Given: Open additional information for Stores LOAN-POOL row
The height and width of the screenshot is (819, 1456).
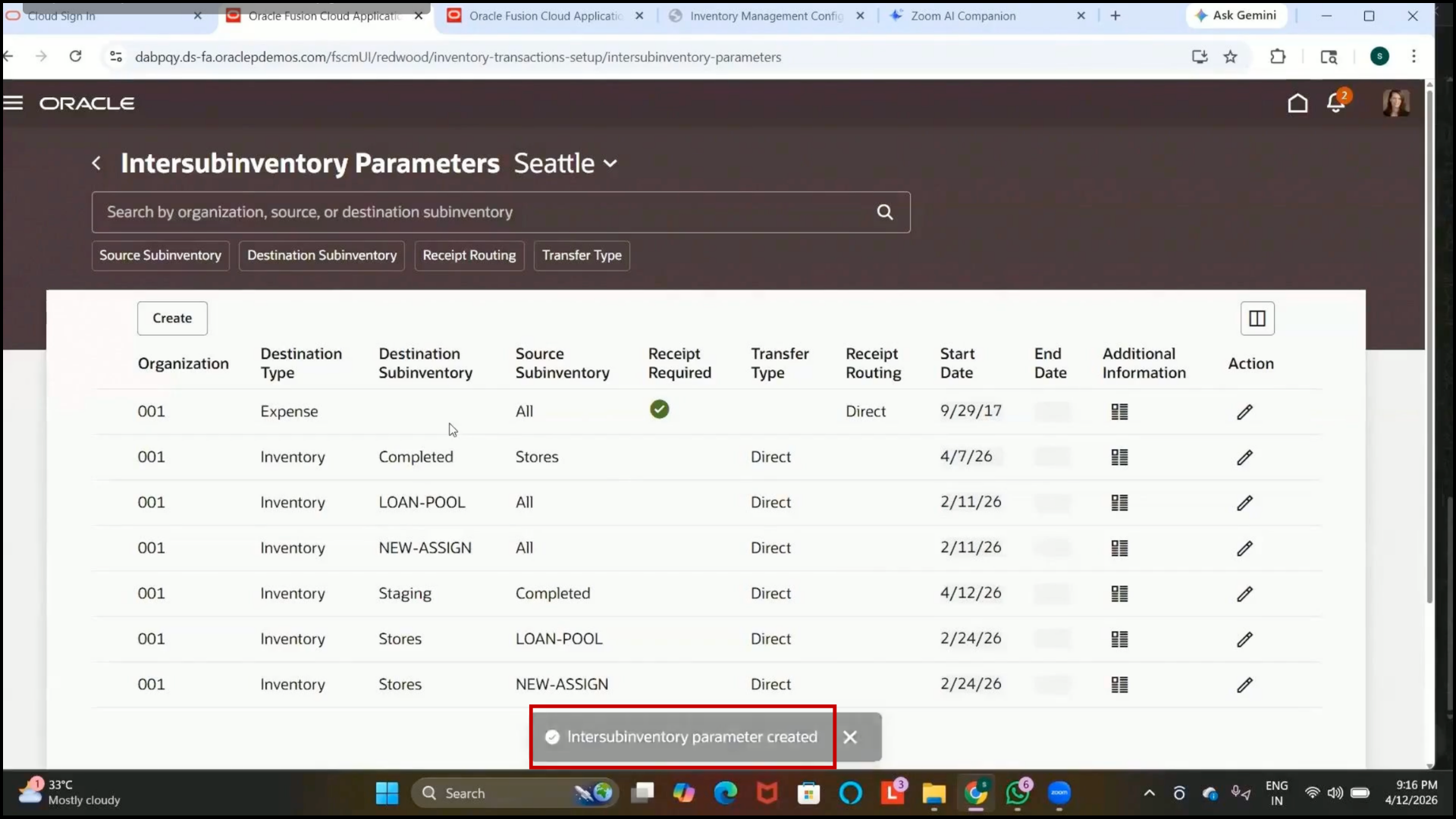Looking at the screenshot, I should coord(1119,639).
